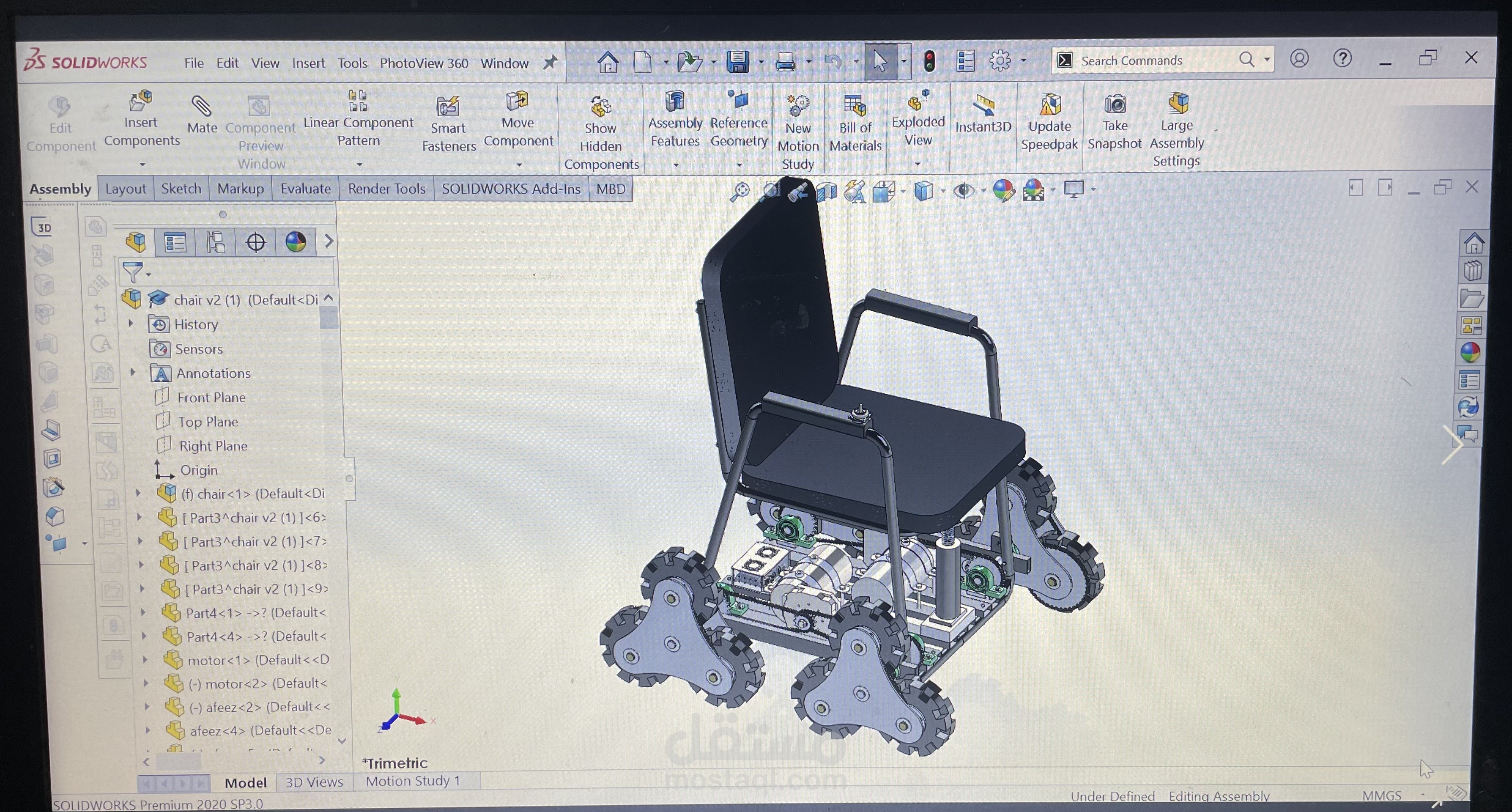
Task: Expand the History tree node
Action: (131, 323)
